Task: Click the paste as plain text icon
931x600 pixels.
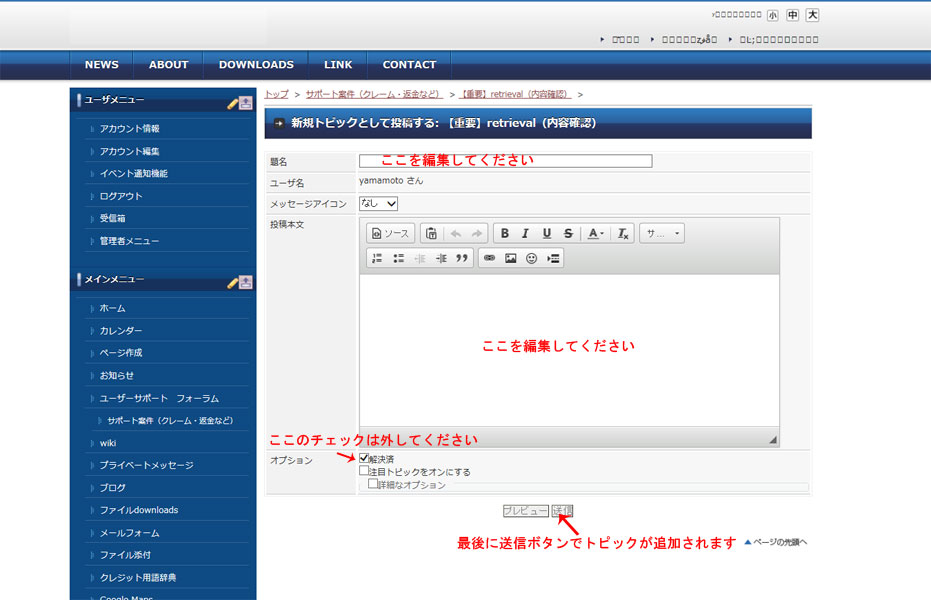Action: 432,234
